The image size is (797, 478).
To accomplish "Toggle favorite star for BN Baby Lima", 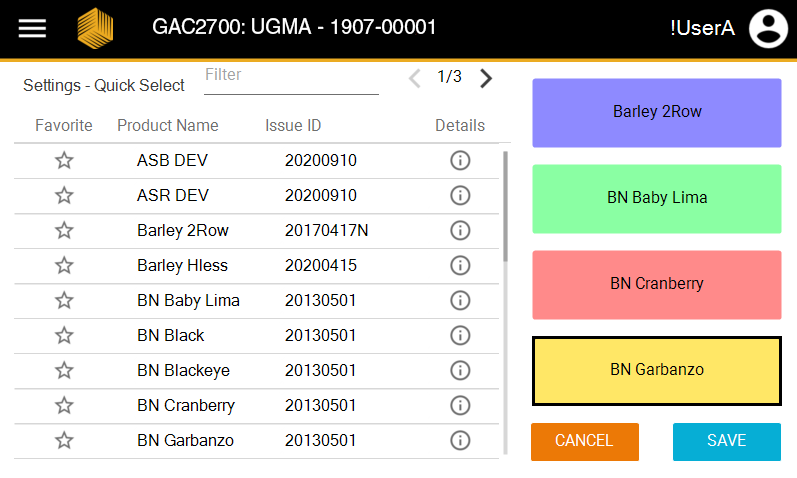I will [64, 301].
